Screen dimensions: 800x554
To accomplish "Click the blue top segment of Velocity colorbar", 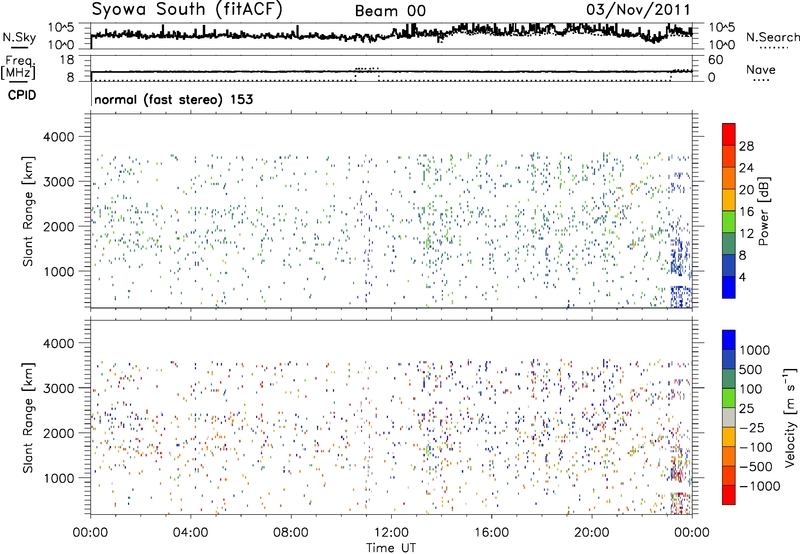I will click(x=729, y=340).
